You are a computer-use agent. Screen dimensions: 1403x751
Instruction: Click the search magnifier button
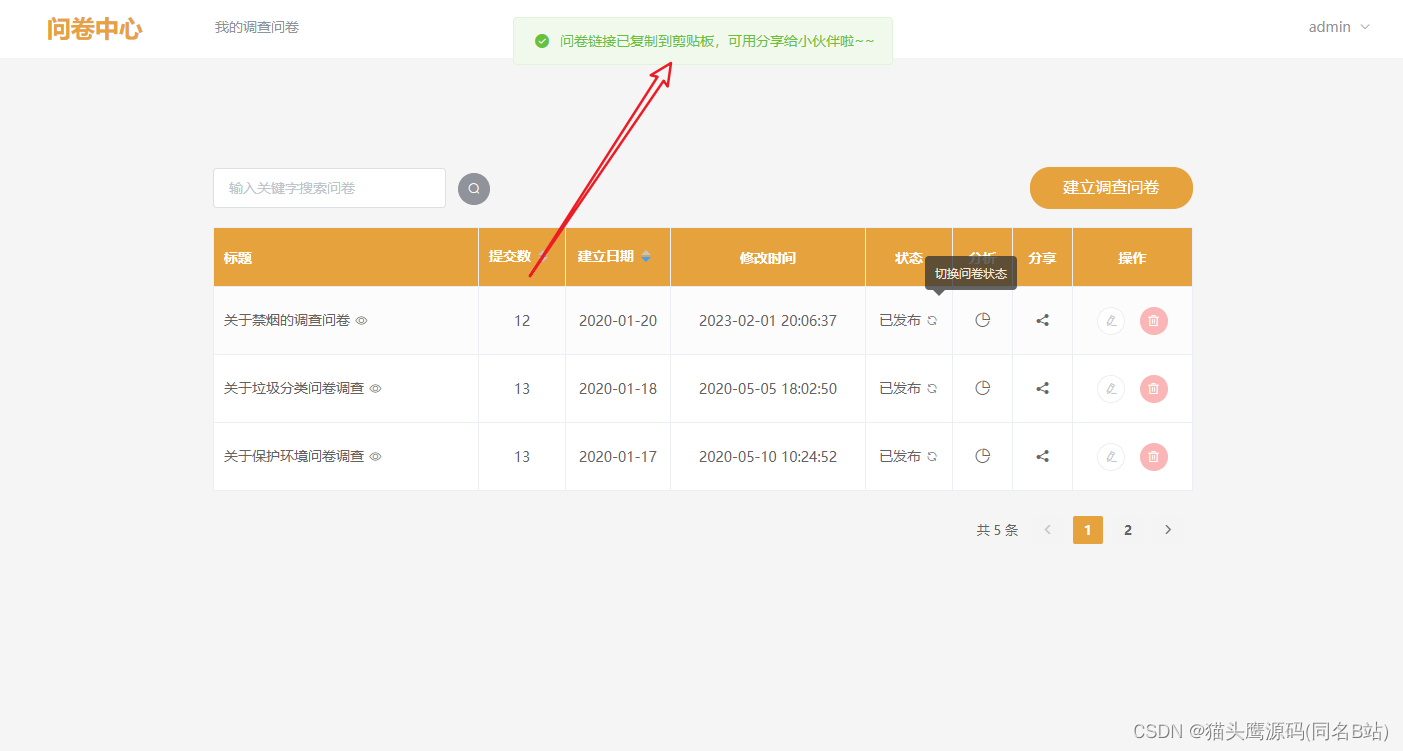click(474, 188)
